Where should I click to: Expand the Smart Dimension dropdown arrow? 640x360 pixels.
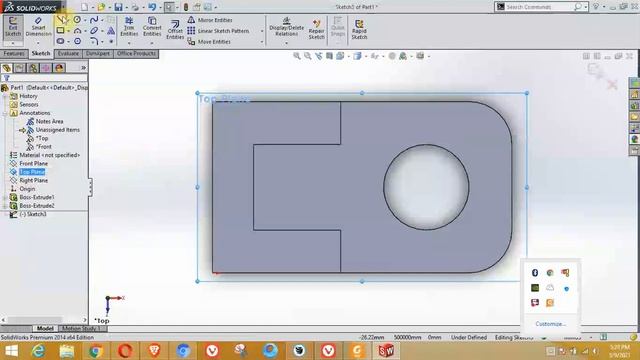click(x=38, y=42)
